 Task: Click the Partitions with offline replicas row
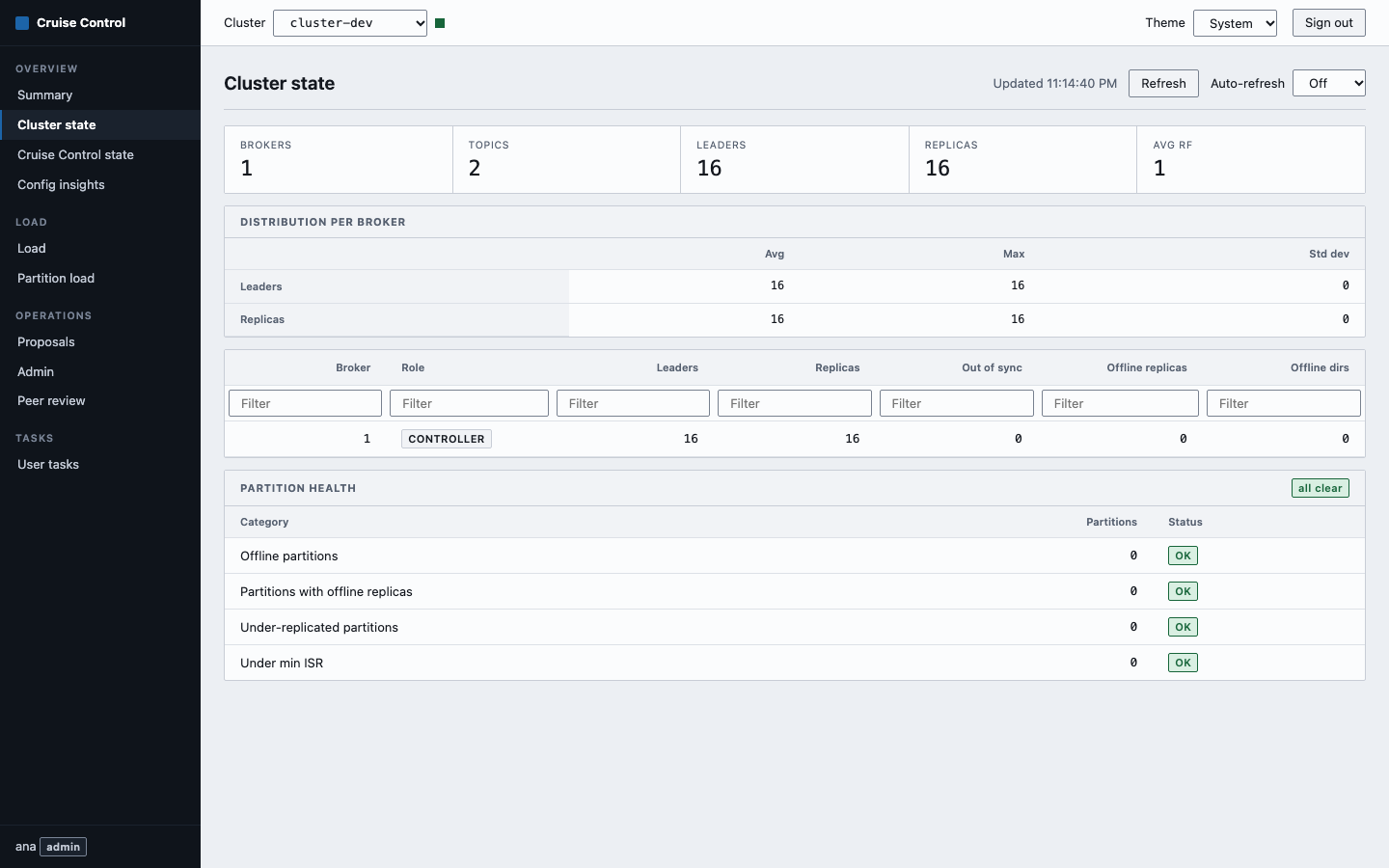[795, 591]
